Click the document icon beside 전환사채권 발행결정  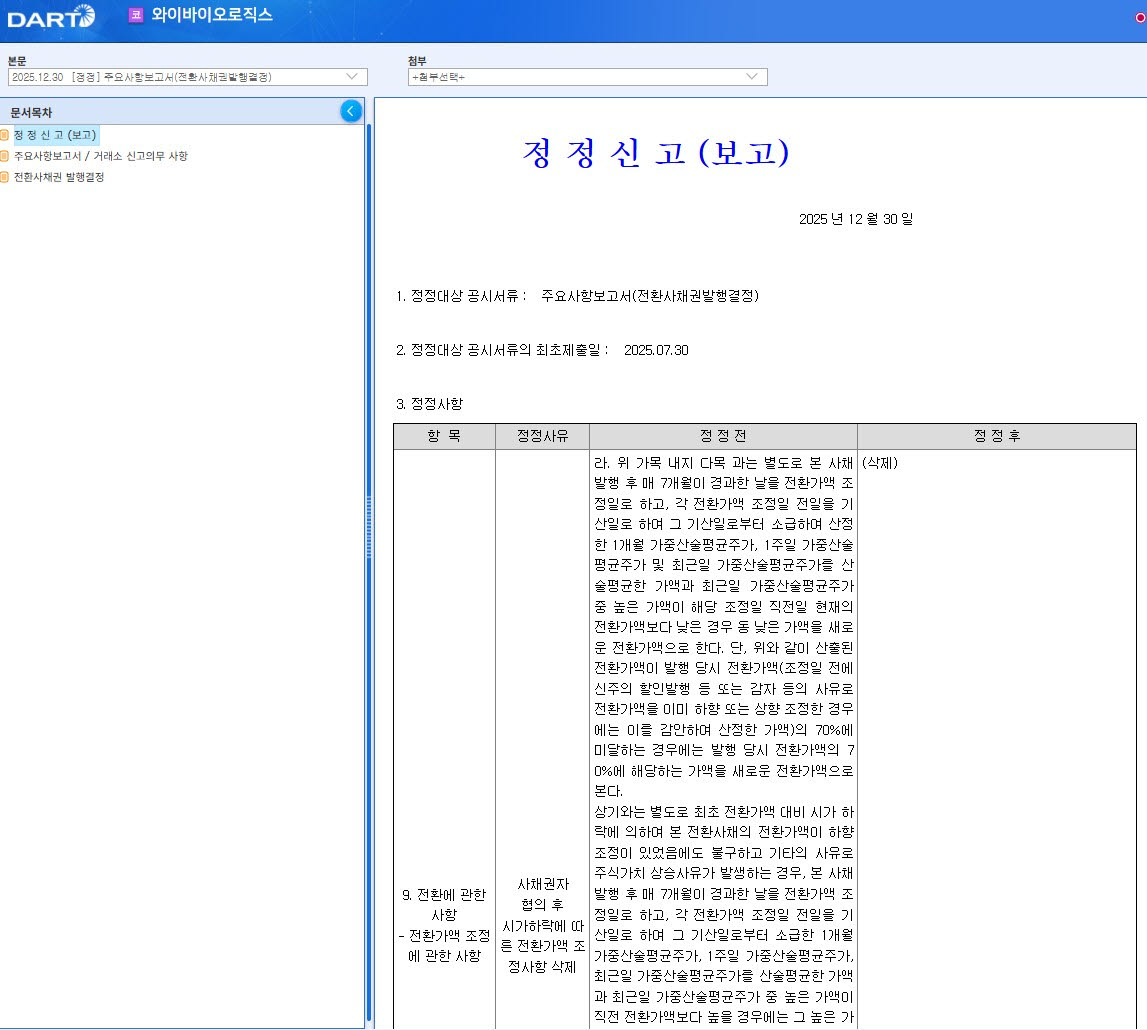pos(4,177)
